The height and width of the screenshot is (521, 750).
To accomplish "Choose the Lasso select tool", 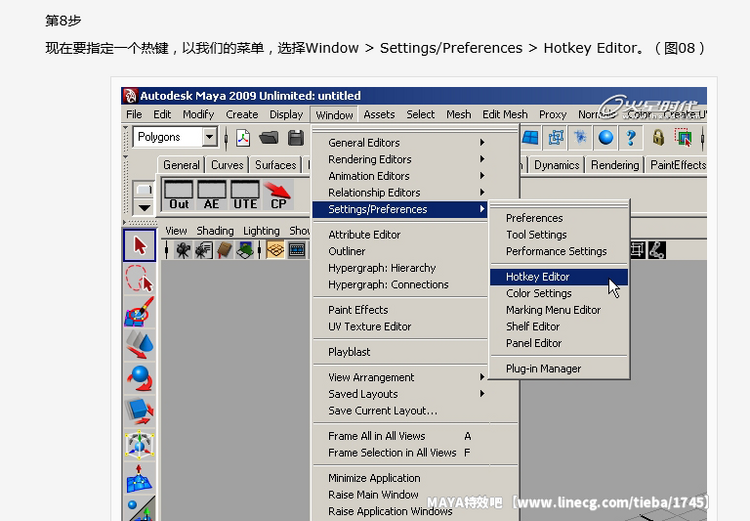I will pos(140,278).
